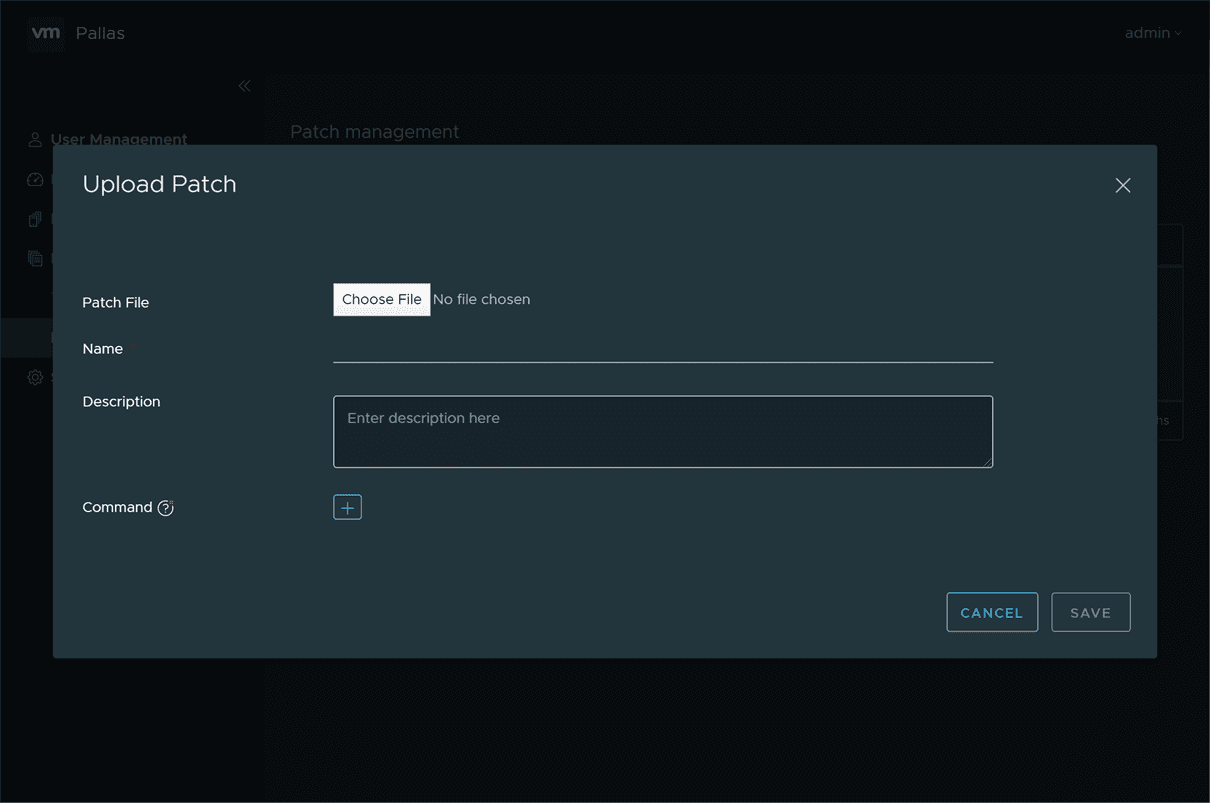Click the User Management person icon
This screenshot has height=803, width=1210.
click(35, 139)
